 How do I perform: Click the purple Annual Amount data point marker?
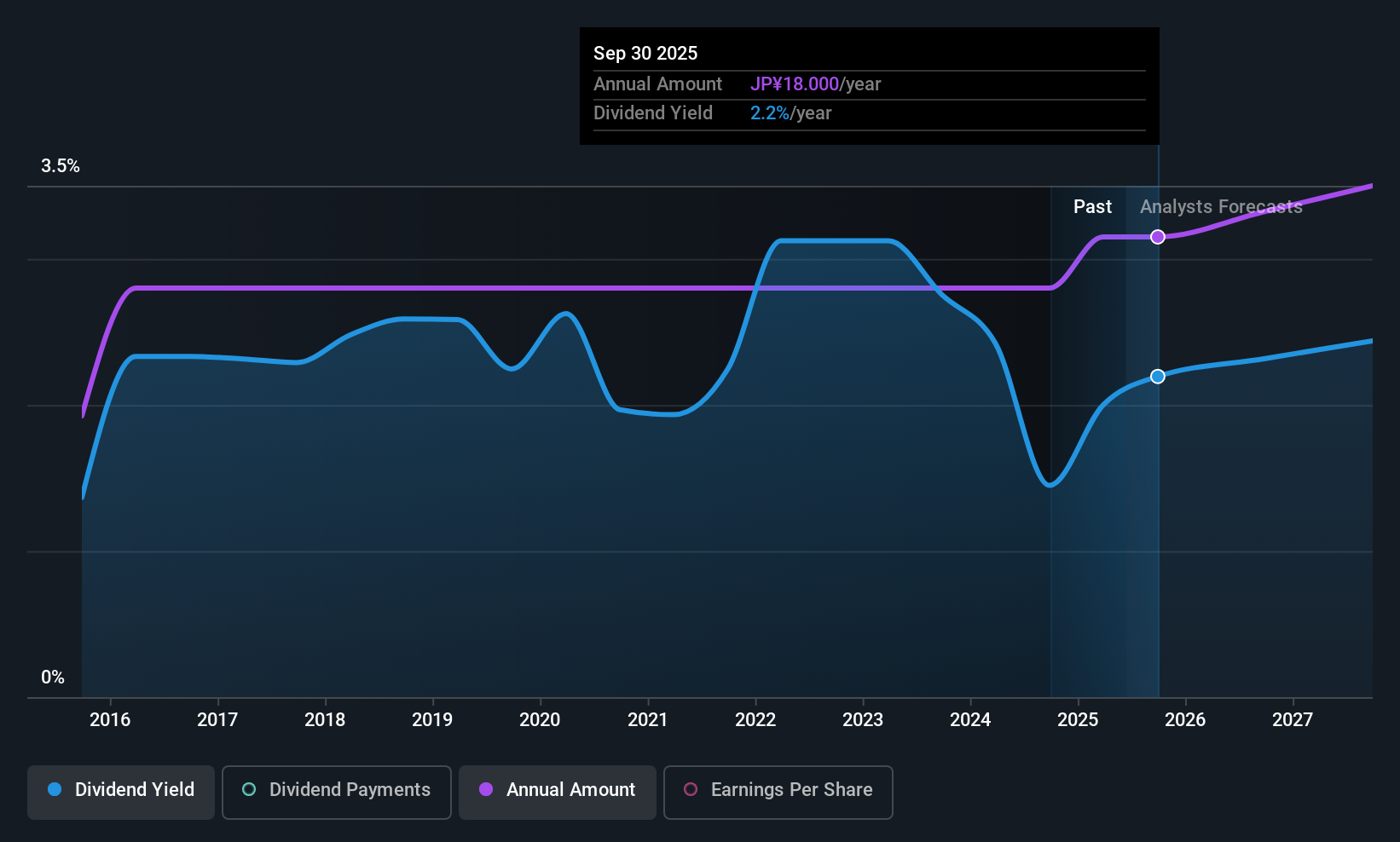click(x=1158, y=237)
